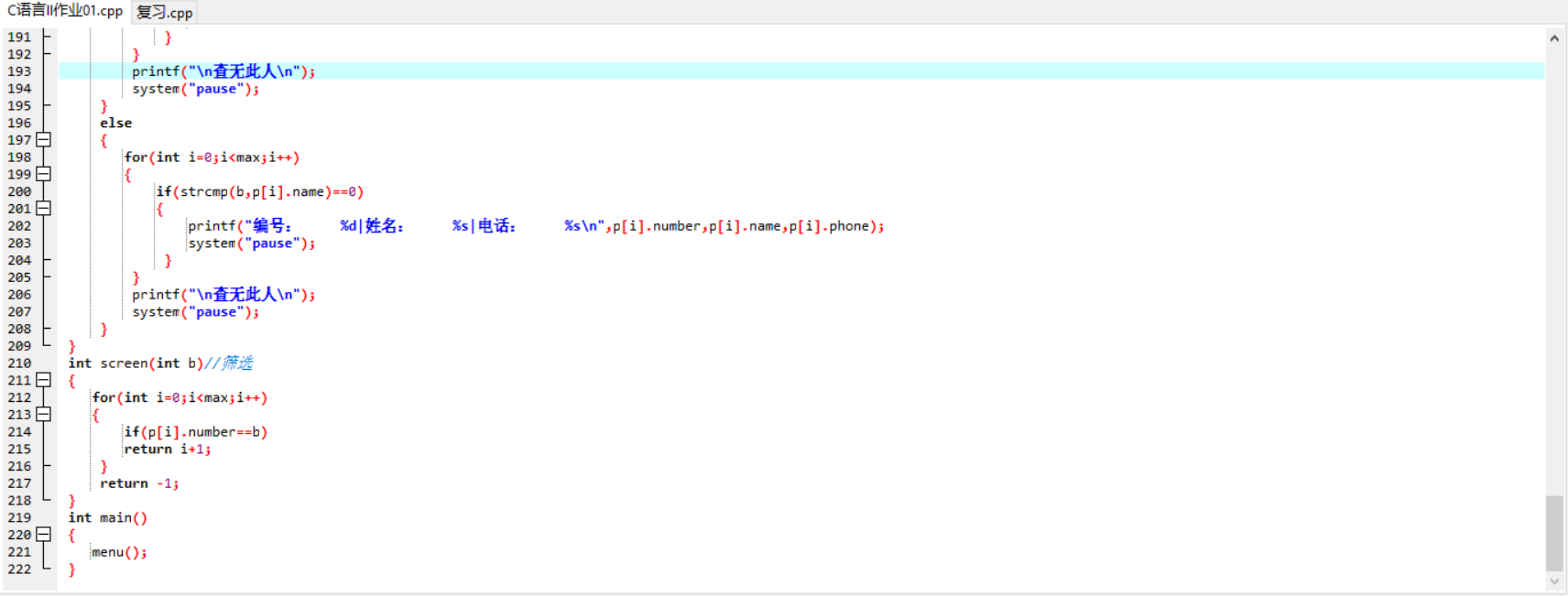Click the else keyword on line 196
1568x596 pixels.
[116, 123]
